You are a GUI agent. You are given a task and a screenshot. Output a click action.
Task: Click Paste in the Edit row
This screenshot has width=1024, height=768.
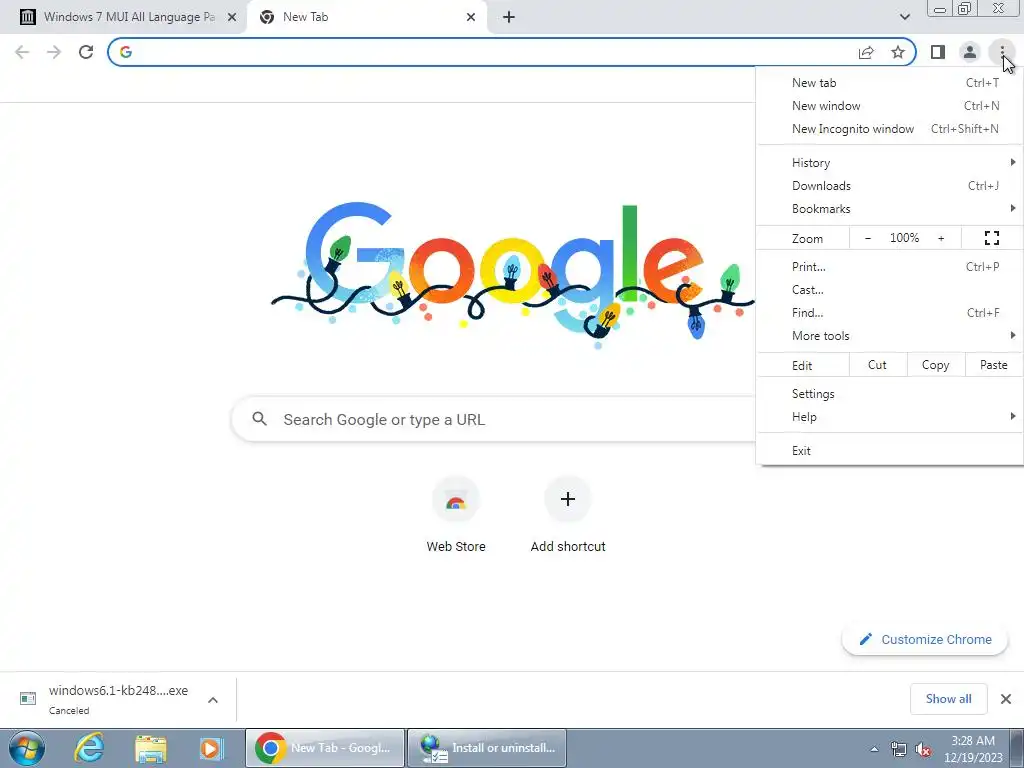click(993, 365)
